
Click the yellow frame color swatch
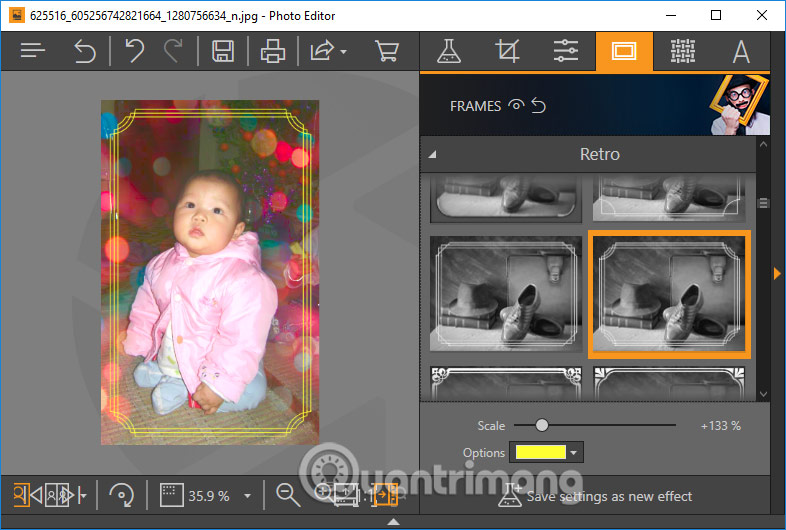click(541, 452)
